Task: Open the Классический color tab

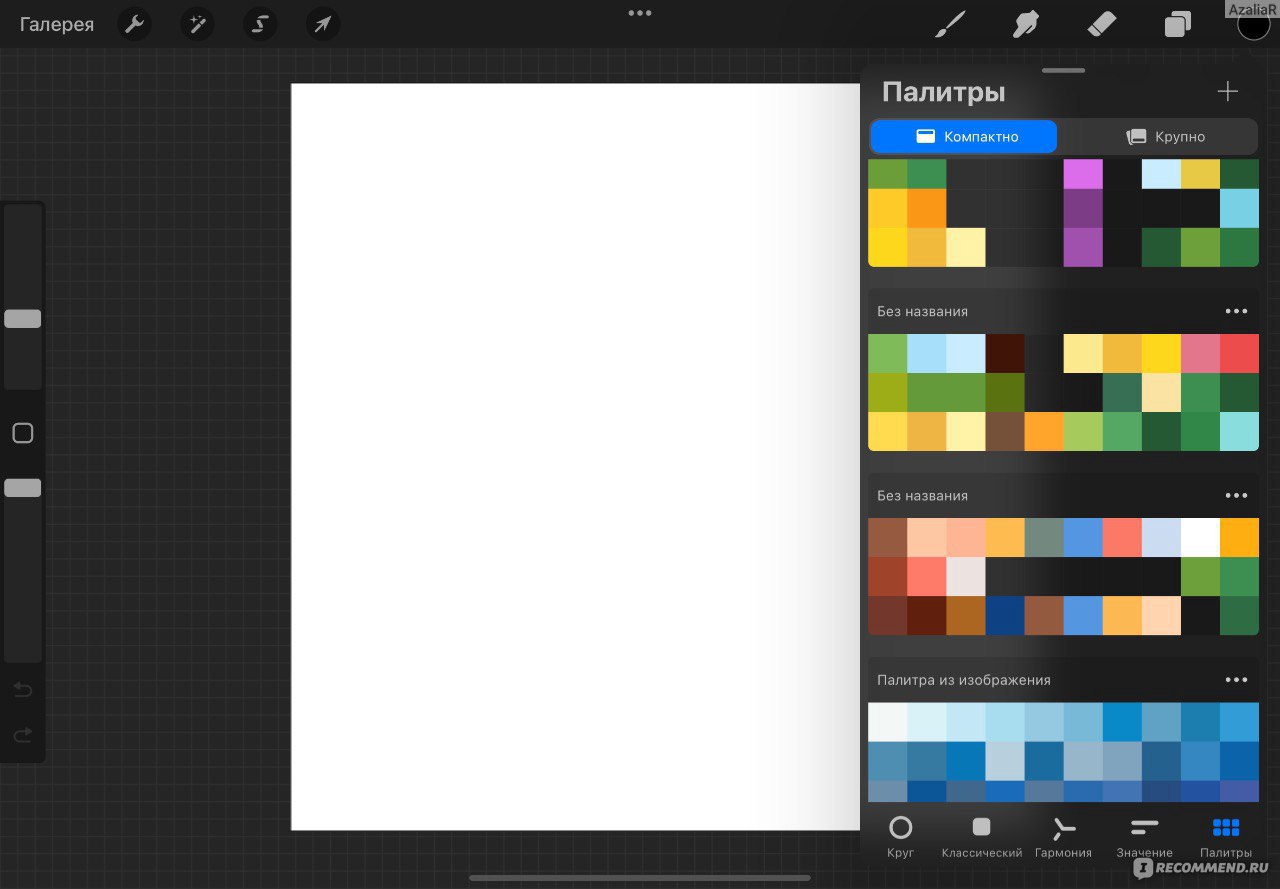Action: [x=981, y=837]
